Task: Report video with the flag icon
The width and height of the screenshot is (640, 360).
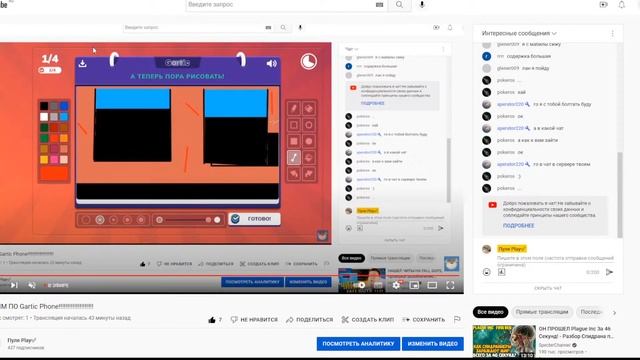Action: click(x=457, y=320)
